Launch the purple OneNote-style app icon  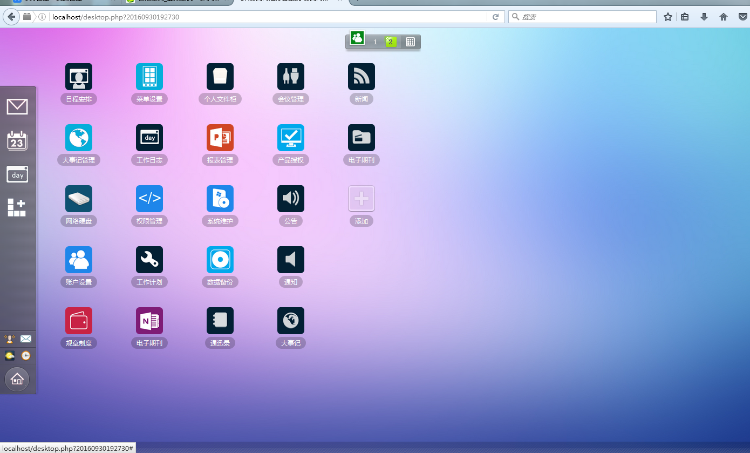pyautogui.click(x=149, y=320)
